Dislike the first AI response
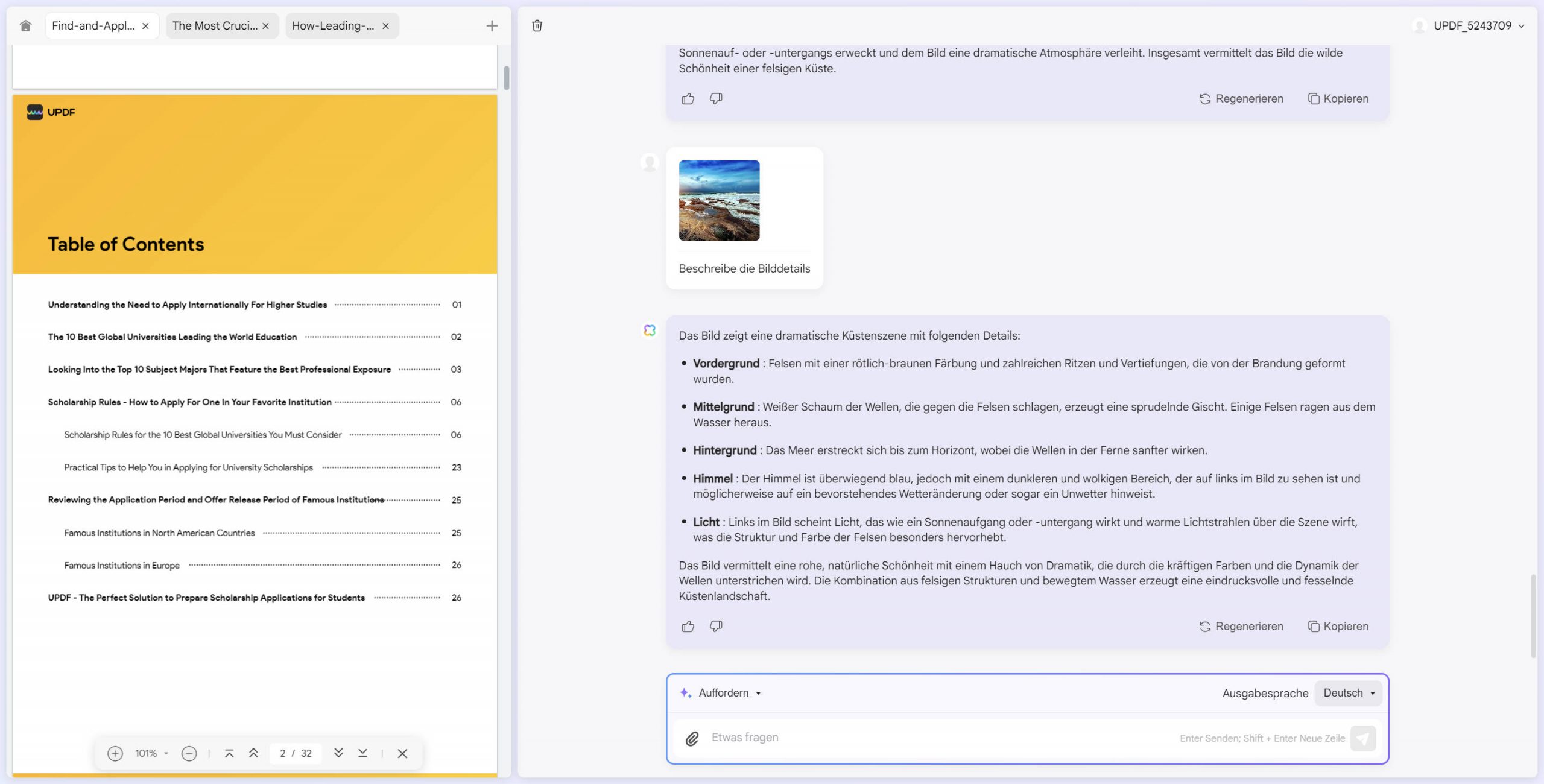The height and width of the screenshot is (784, 1544). click(716, 98)
